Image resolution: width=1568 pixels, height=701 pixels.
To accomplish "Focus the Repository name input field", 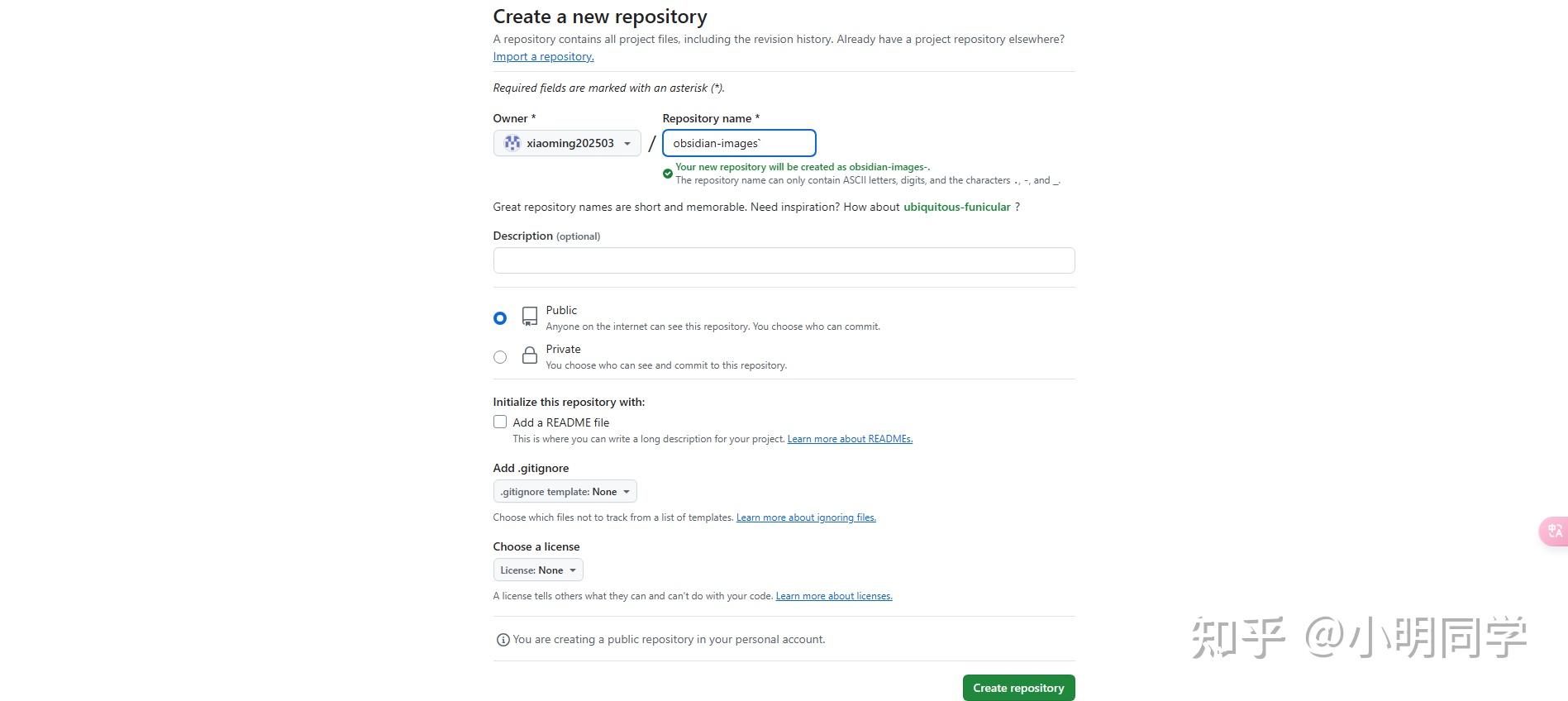I will point(739,143).
